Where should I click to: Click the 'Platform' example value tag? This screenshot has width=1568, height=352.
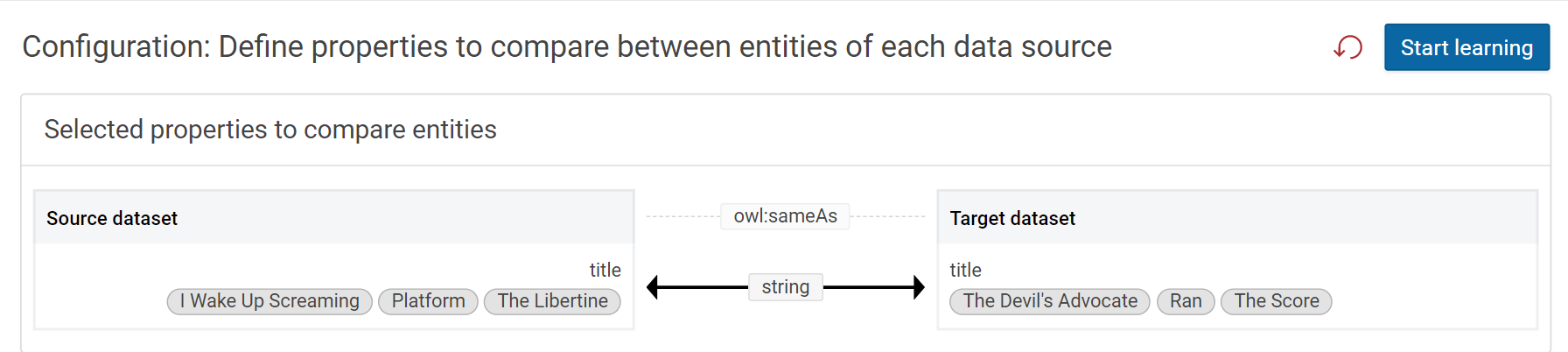(428, 301)
